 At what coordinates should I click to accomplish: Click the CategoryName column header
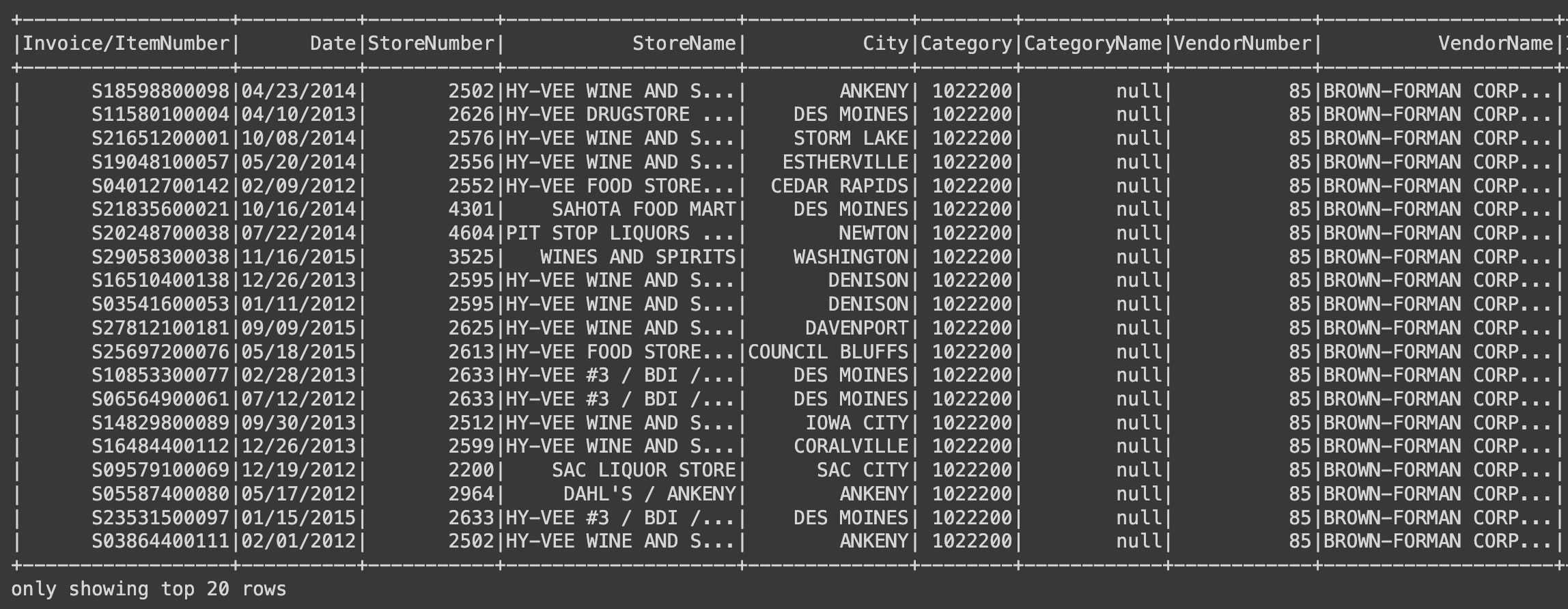1093,44
